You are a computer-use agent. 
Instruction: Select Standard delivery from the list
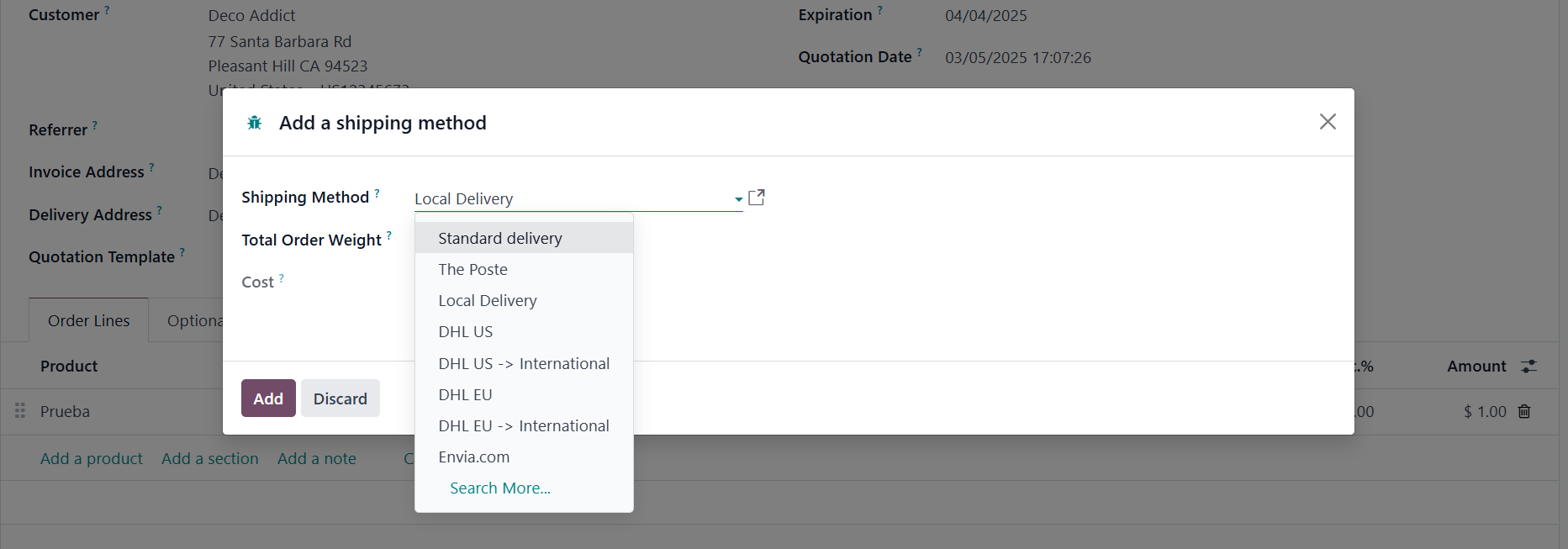[x=499, y=238]
